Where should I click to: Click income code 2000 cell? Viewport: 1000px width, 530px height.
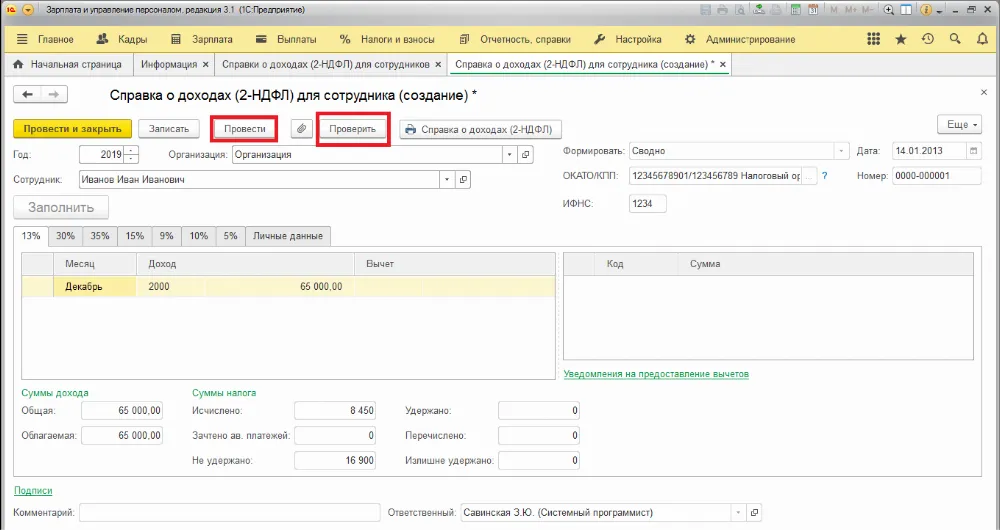point(170,286)
